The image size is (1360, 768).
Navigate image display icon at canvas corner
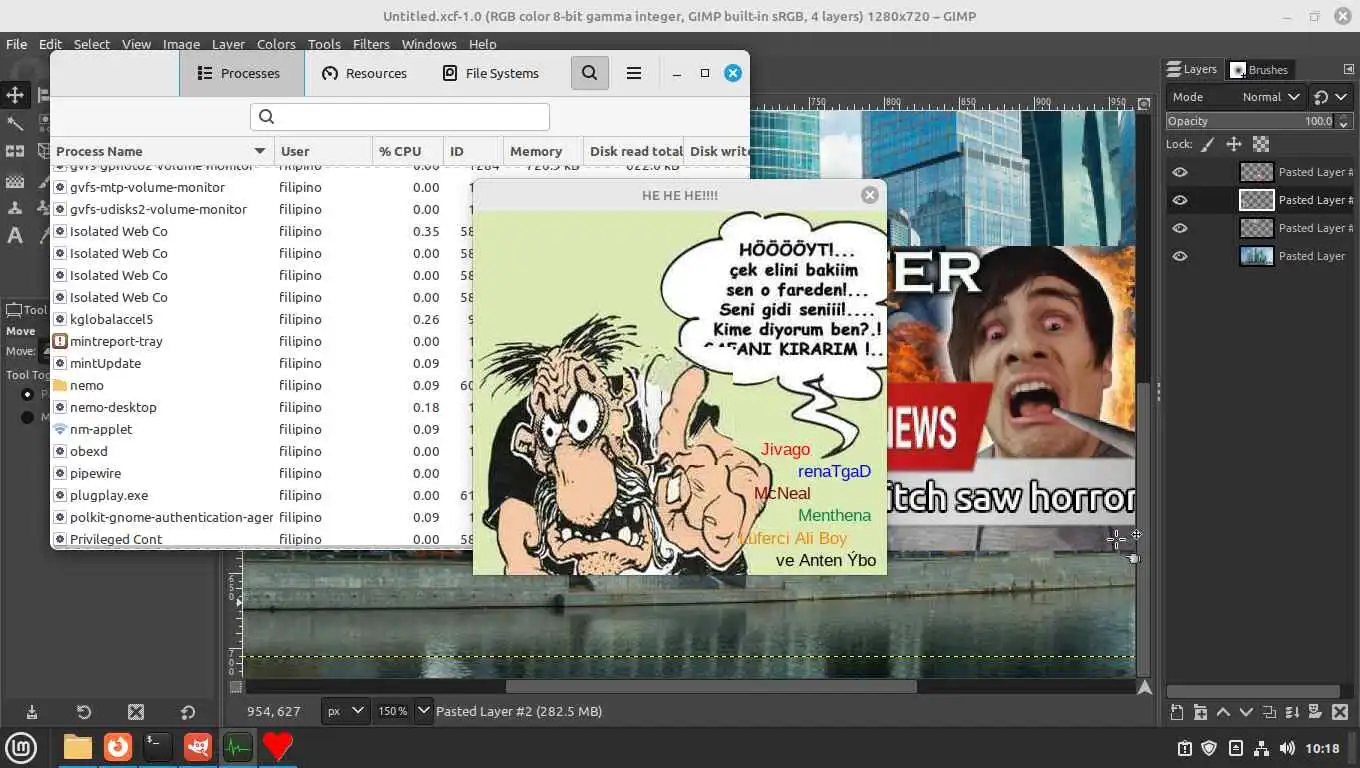[1145, 687]
